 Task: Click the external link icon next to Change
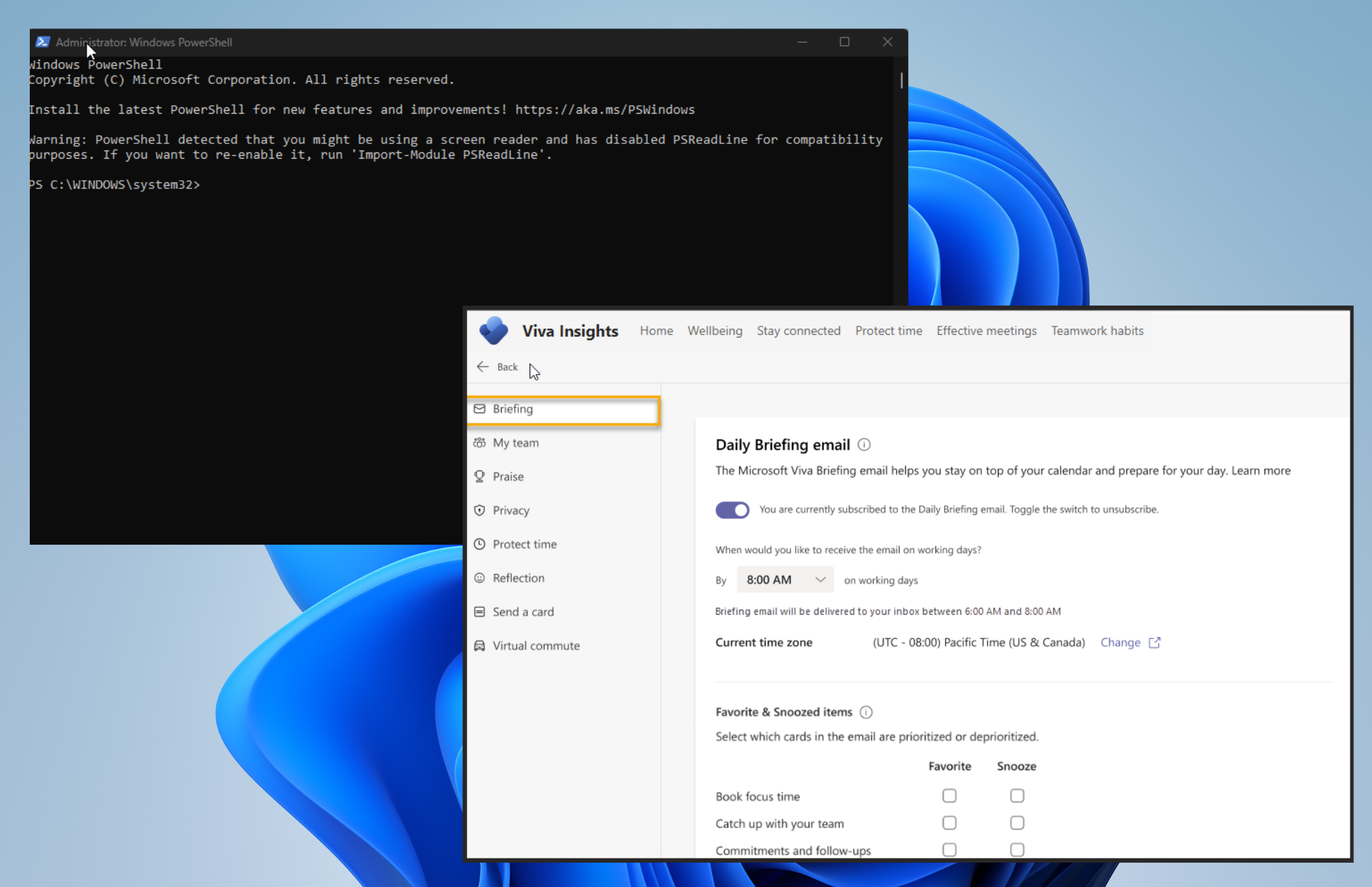(1154, 642)
